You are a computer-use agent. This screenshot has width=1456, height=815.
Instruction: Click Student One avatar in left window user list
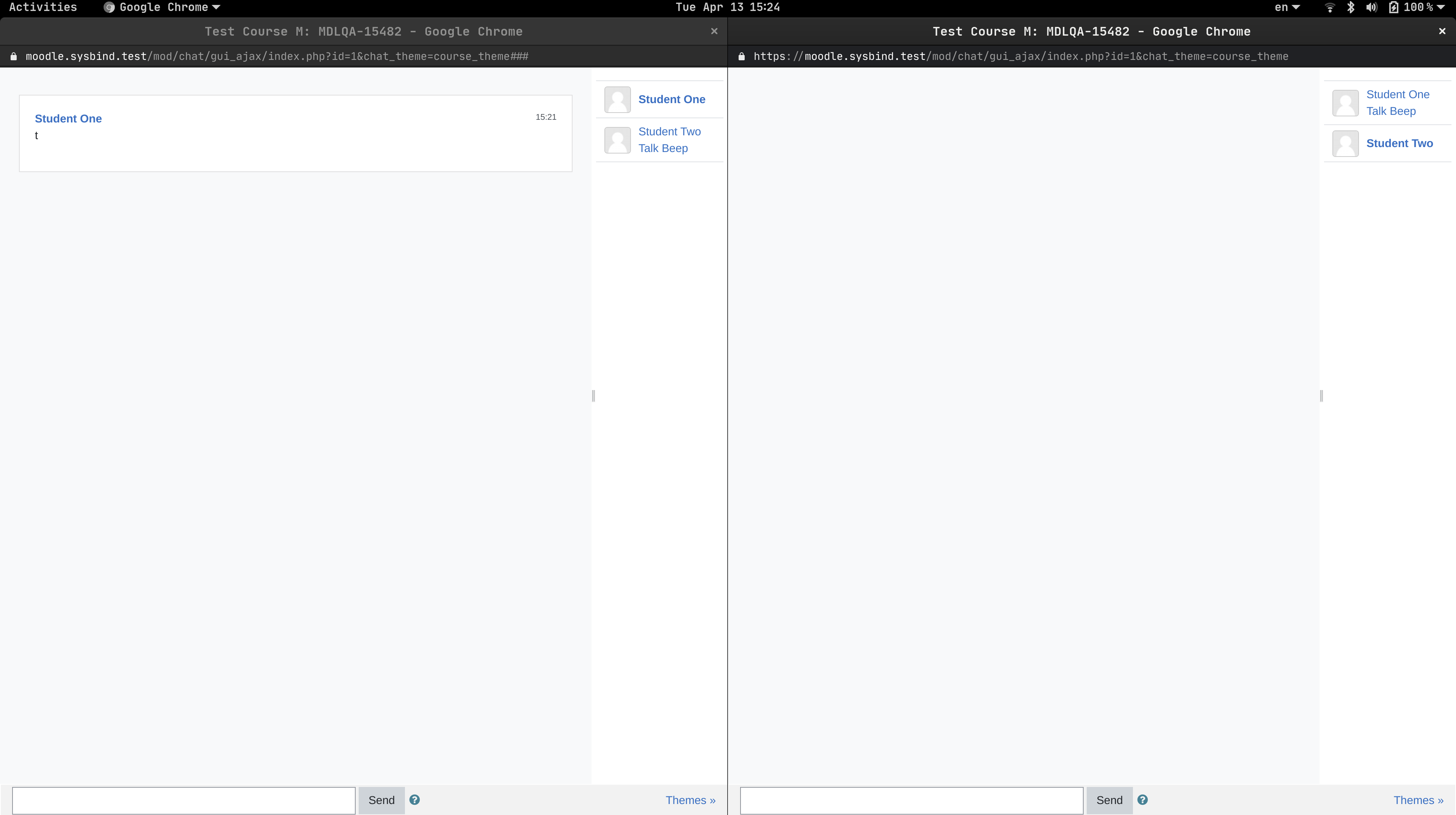tap(617, 99)
